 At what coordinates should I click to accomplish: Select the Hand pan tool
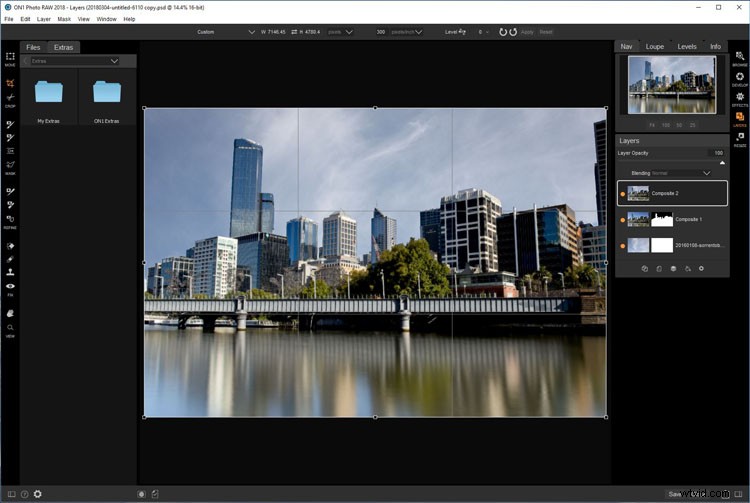(10, 314)
